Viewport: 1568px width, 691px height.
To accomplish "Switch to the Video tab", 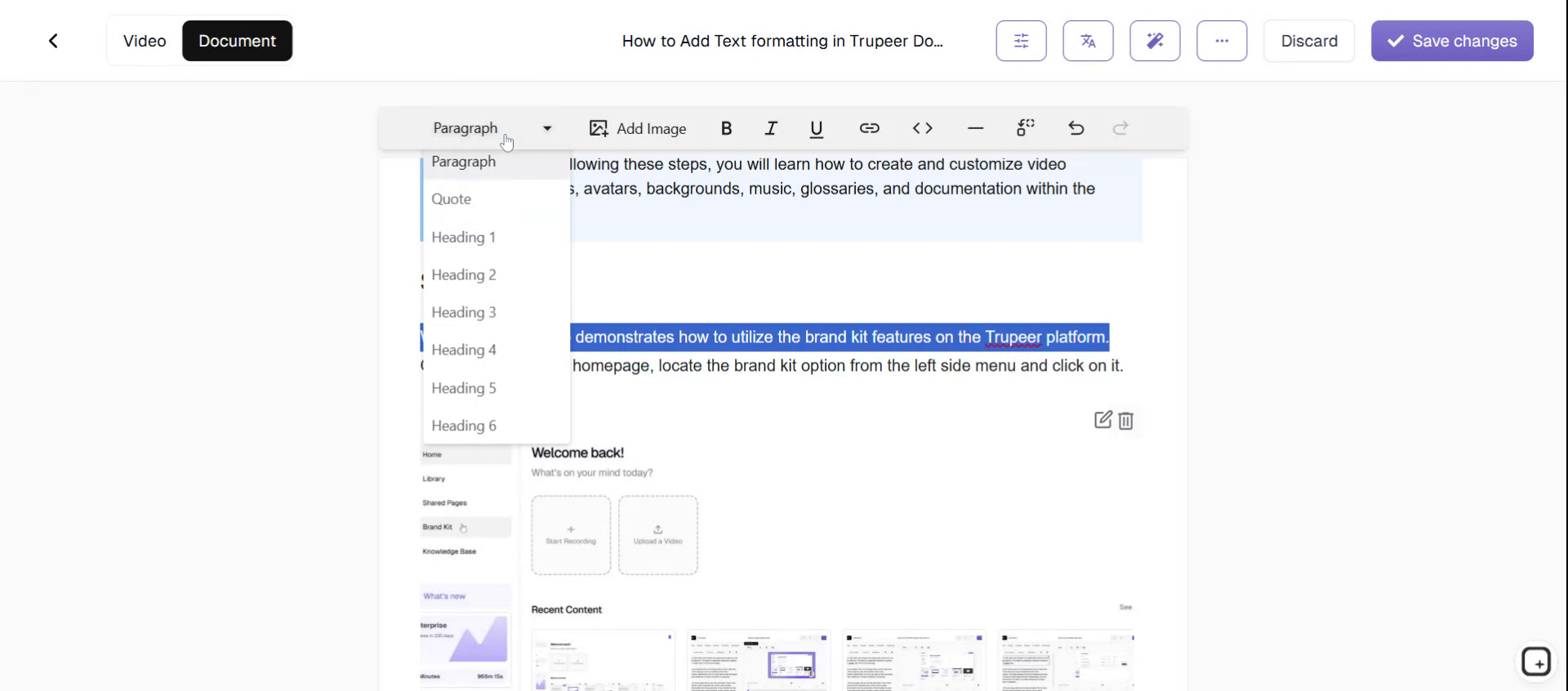I will click(145, 41).
